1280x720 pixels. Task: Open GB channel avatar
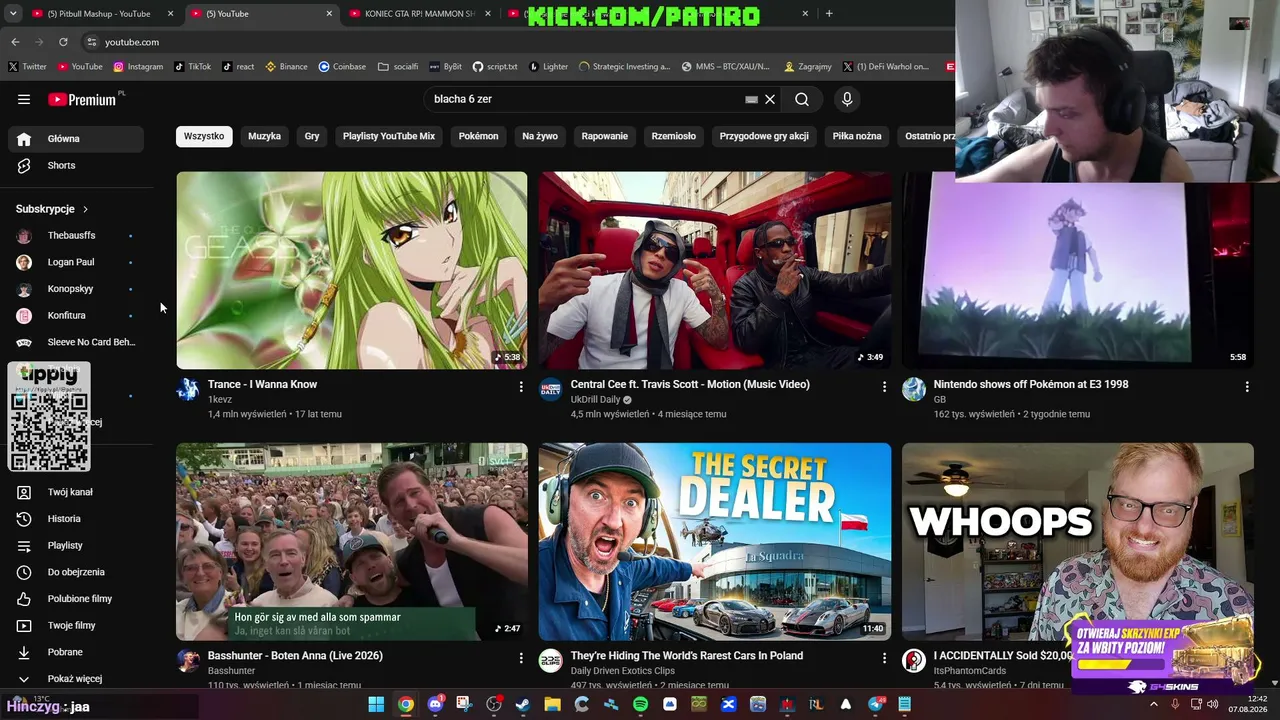point(914,389)
